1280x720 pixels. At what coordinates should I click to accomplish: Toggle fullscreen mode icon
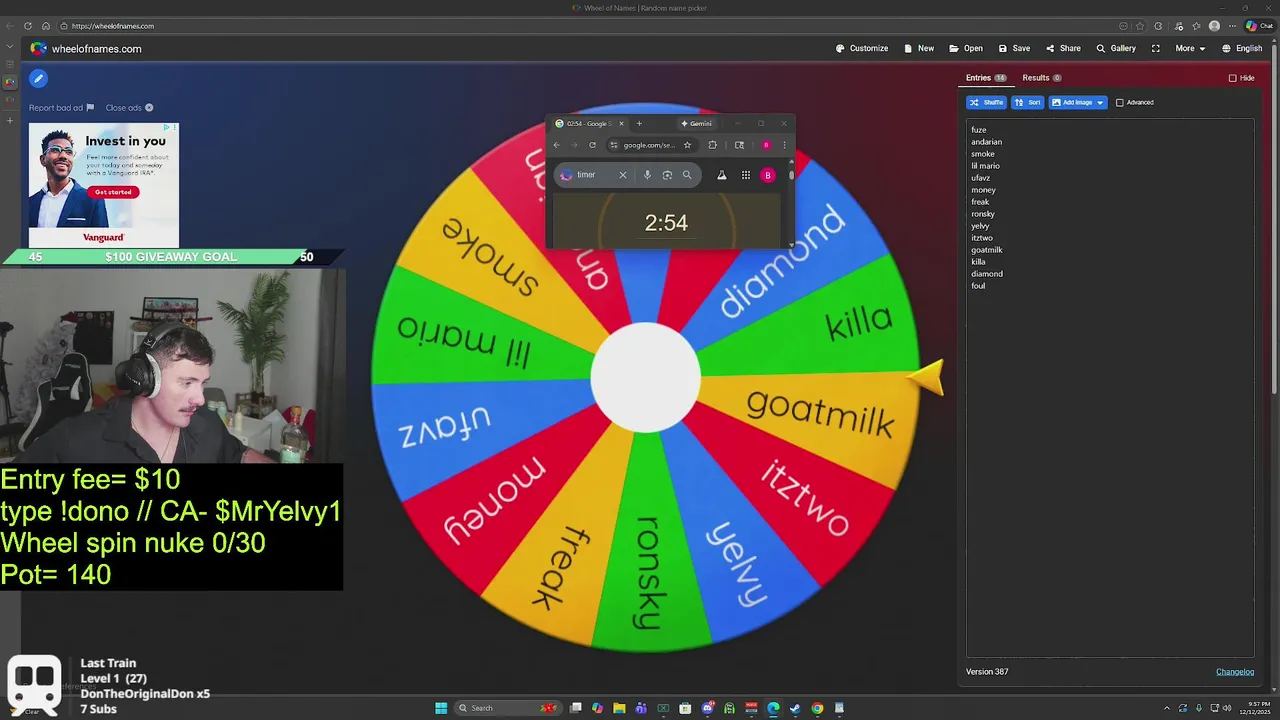[1156, 48]
